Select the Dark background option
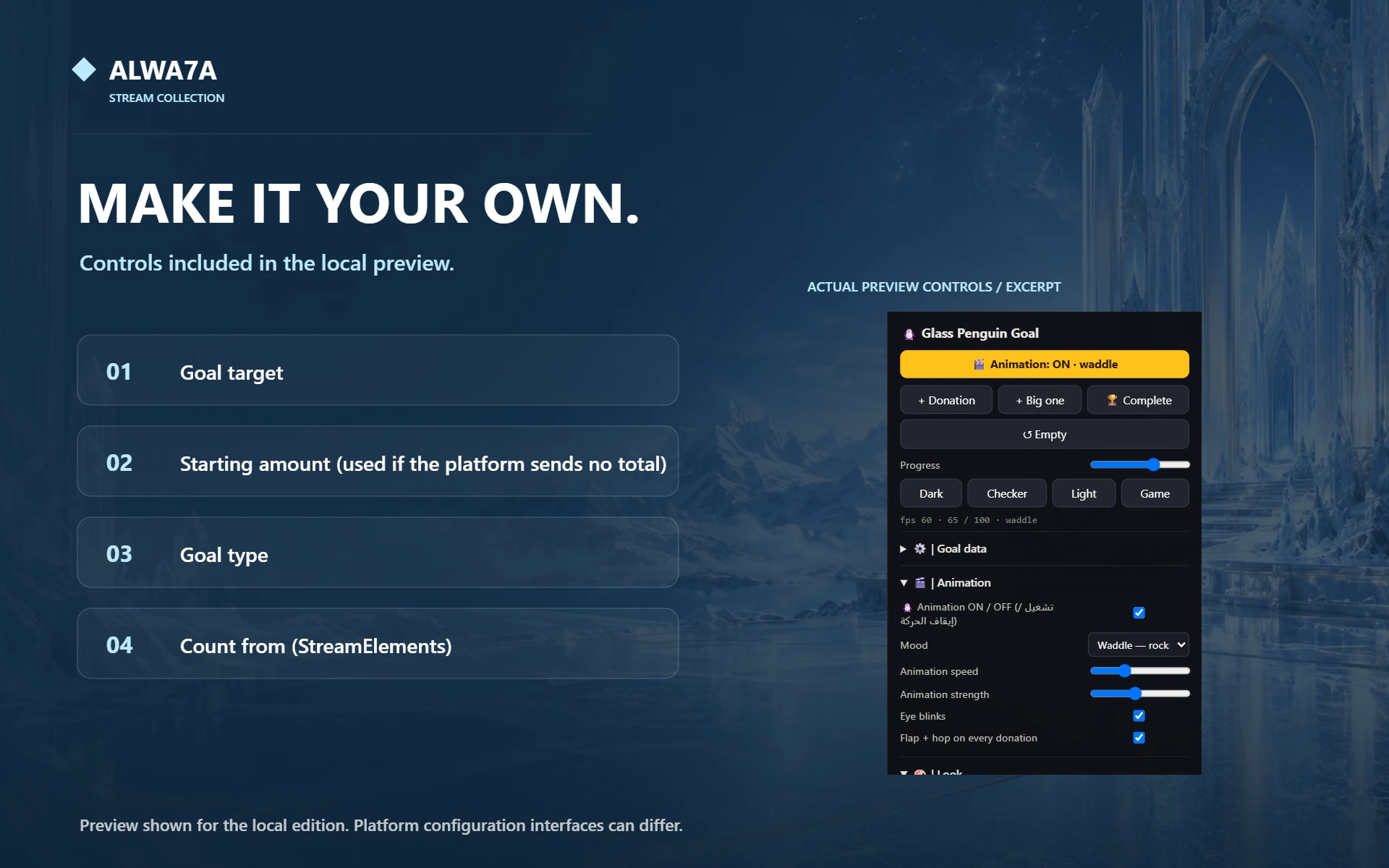The width and height of the screenshot is (1389, 868). 931,493
